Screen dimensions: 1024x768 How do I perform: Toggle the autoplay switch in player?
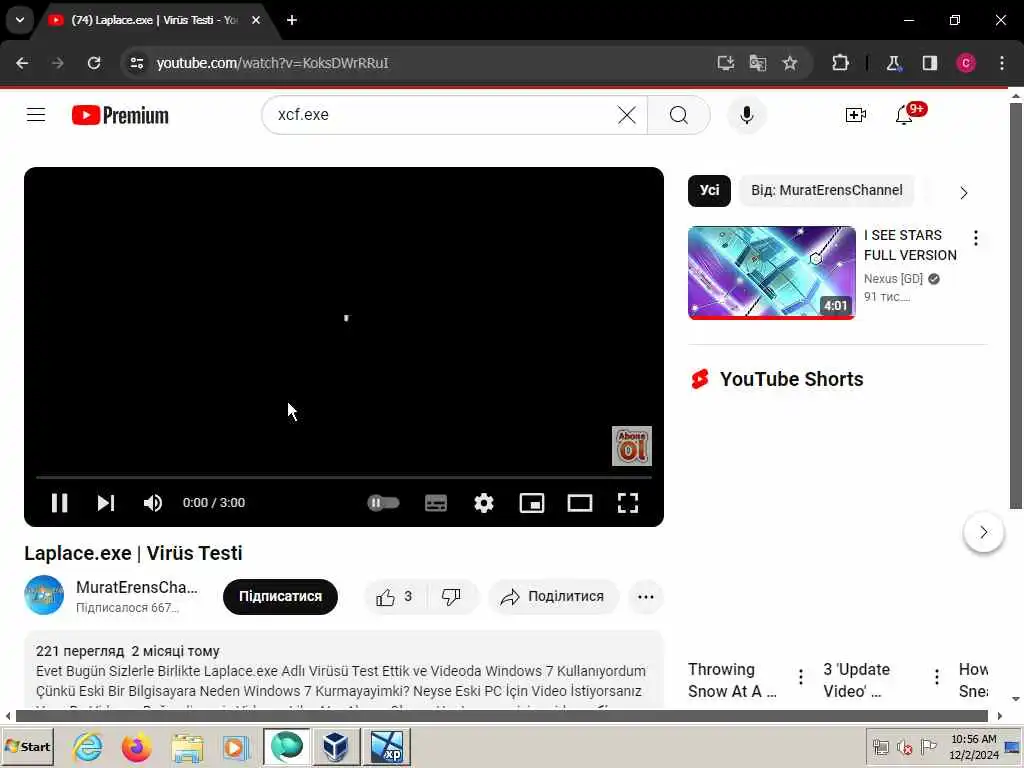(383, 503)
